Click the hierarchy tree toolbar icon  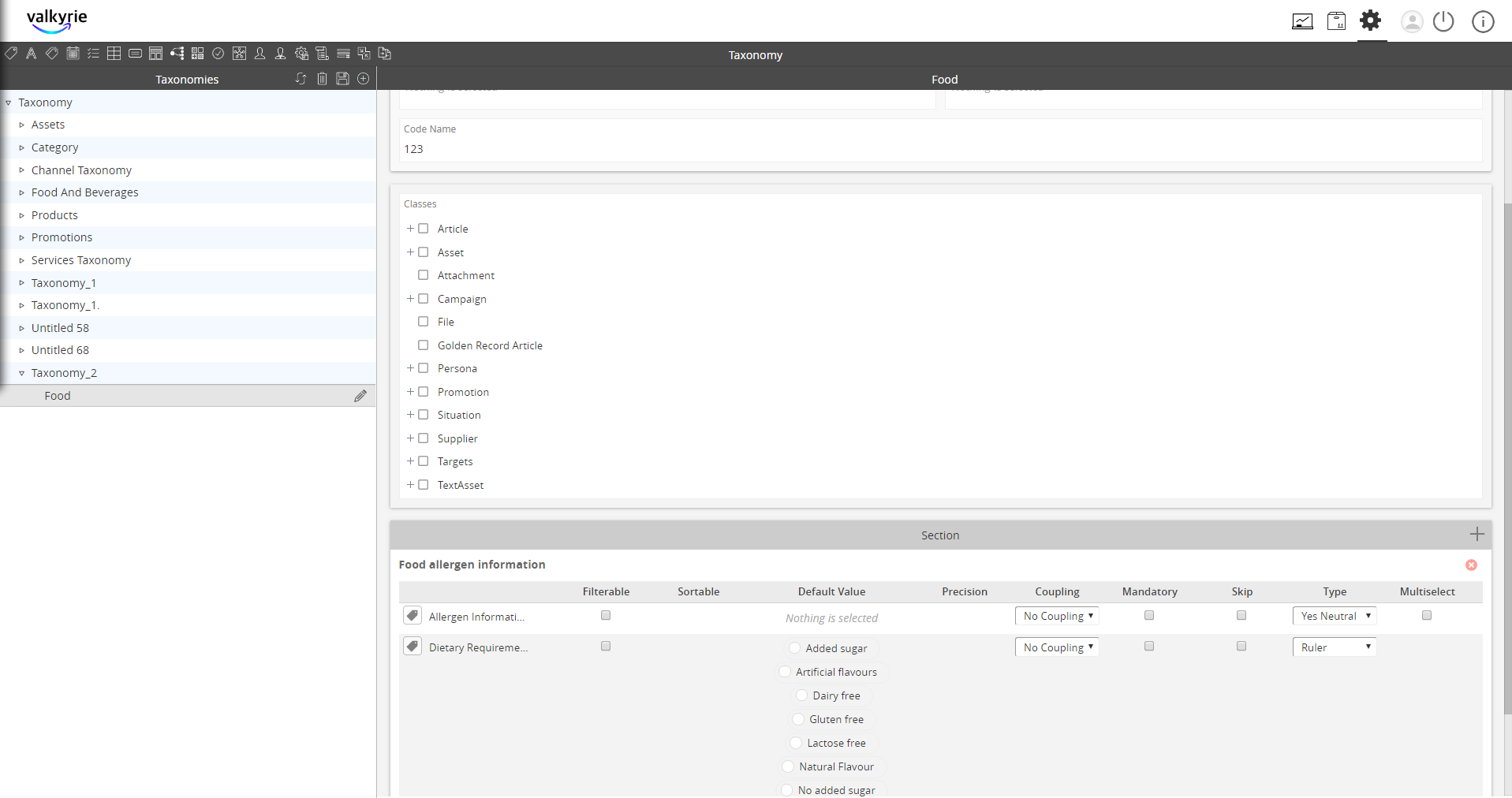(177, 54)
